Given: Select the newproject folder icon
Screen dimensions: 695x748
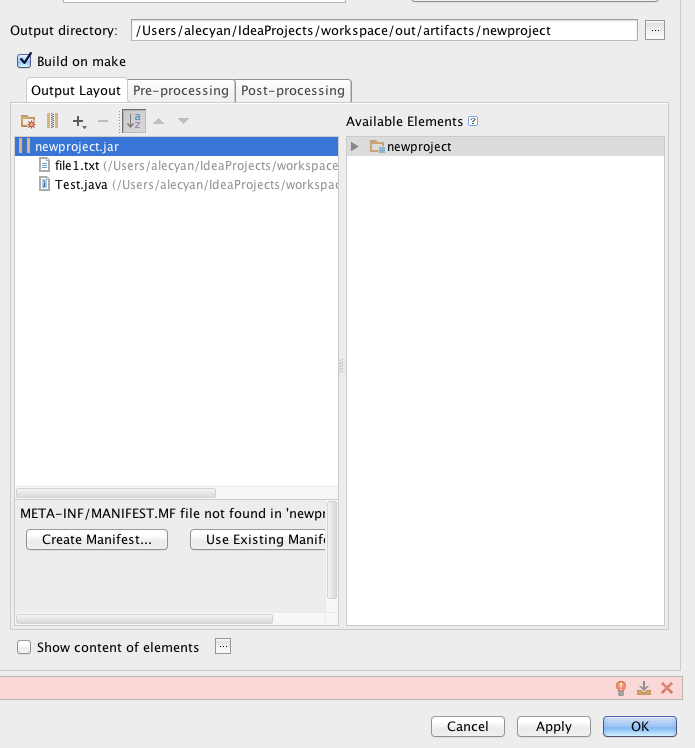Looking at the screenshot, I should pyautogui.click(x=377, y=146).
